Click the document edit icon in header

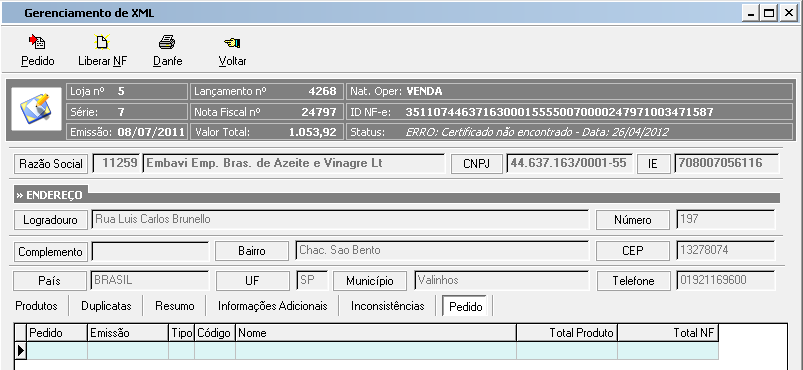point(36,109)
